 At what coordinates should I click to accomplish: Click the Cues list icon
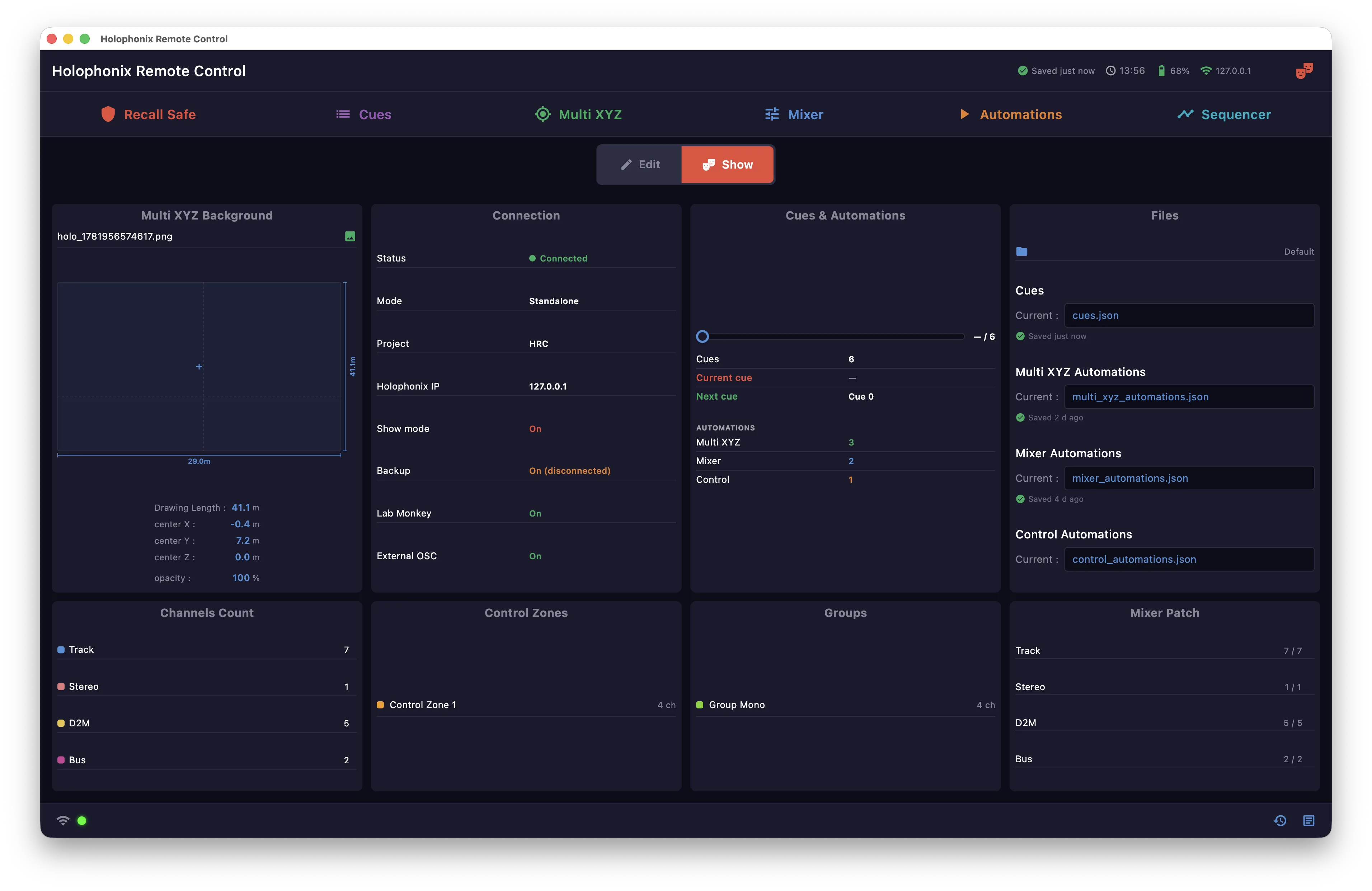(343, 114)
